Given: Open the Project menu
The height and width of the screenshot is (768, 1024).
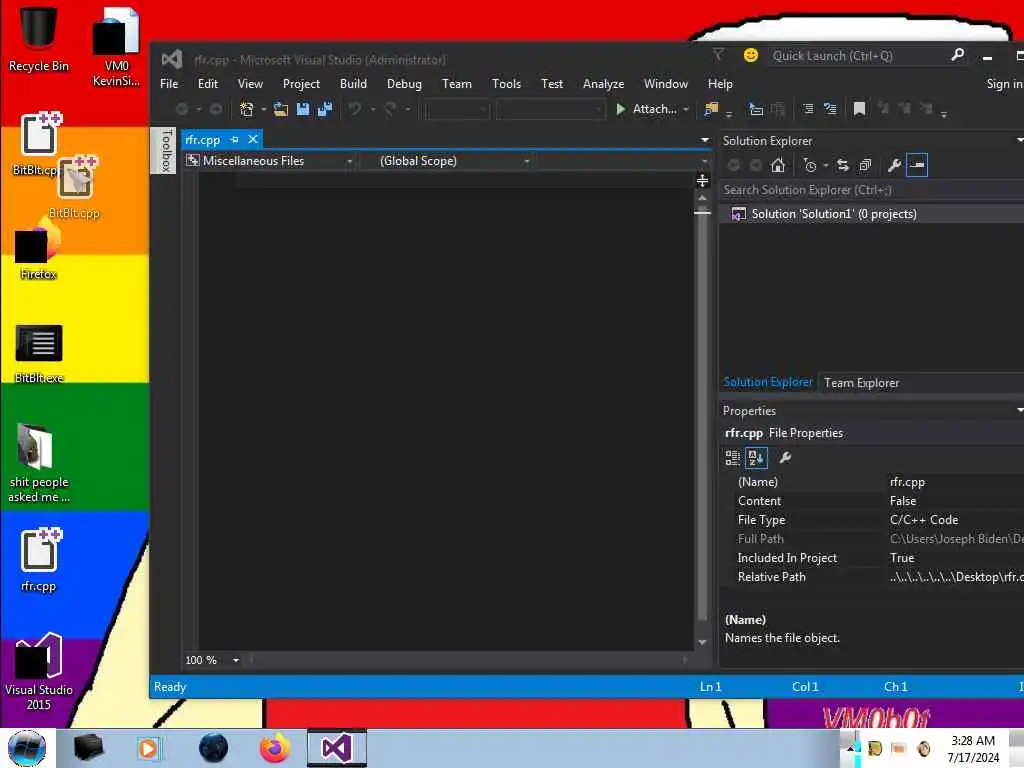Looking at the screenshot, I should [301, 84].
